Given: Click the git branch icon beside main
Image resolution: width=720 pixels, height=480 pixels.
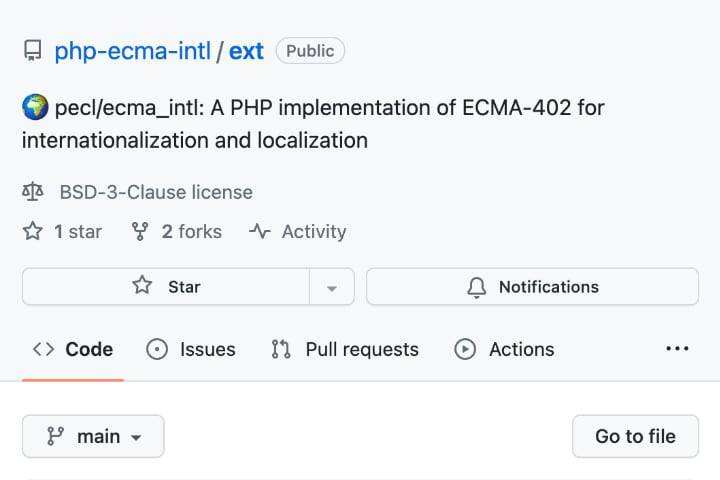Looking at the screenshot, I should 55,437.
